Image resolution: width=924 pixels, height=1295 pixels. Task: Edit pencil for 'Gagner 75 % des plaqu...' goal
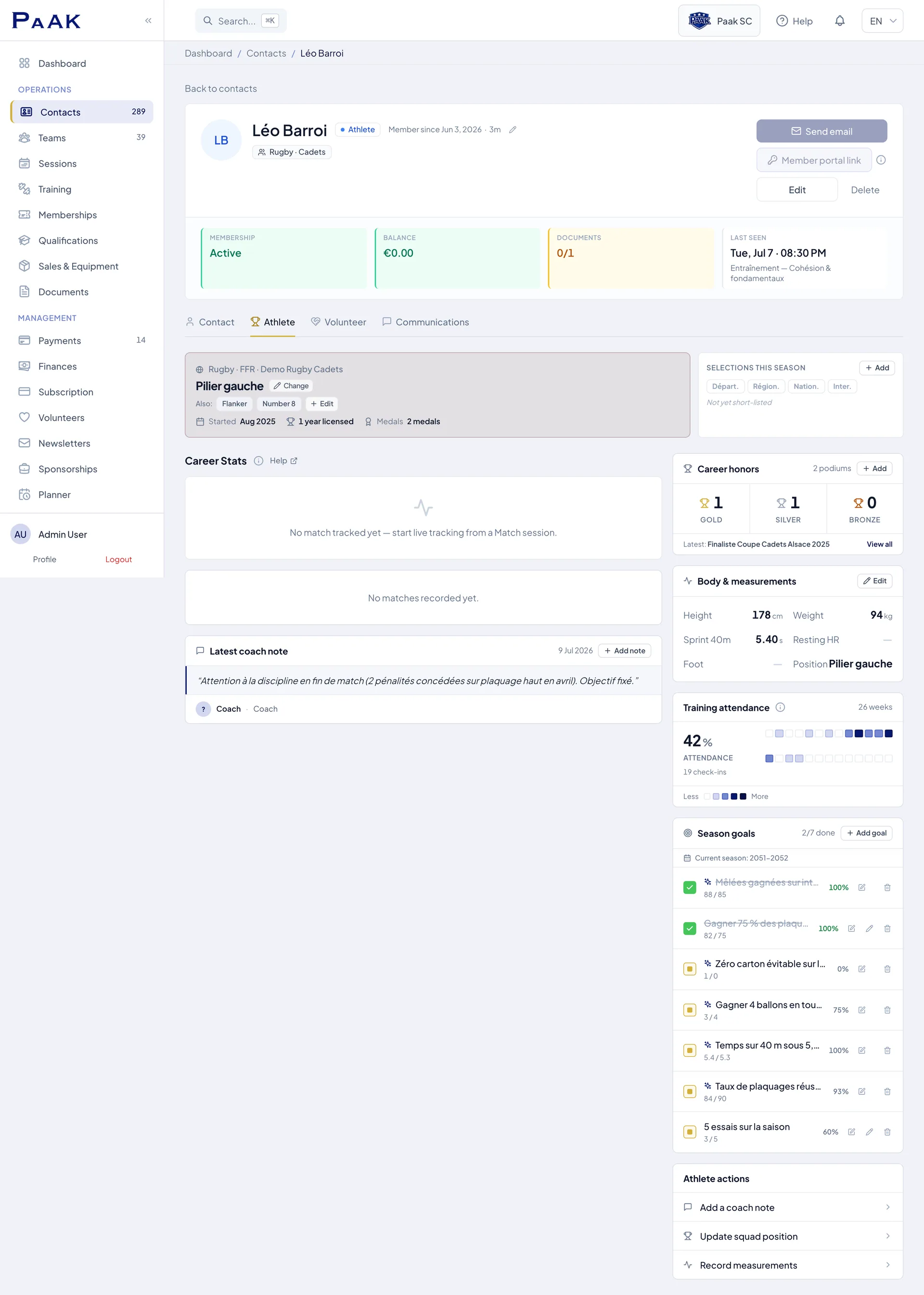pos(869,928)
